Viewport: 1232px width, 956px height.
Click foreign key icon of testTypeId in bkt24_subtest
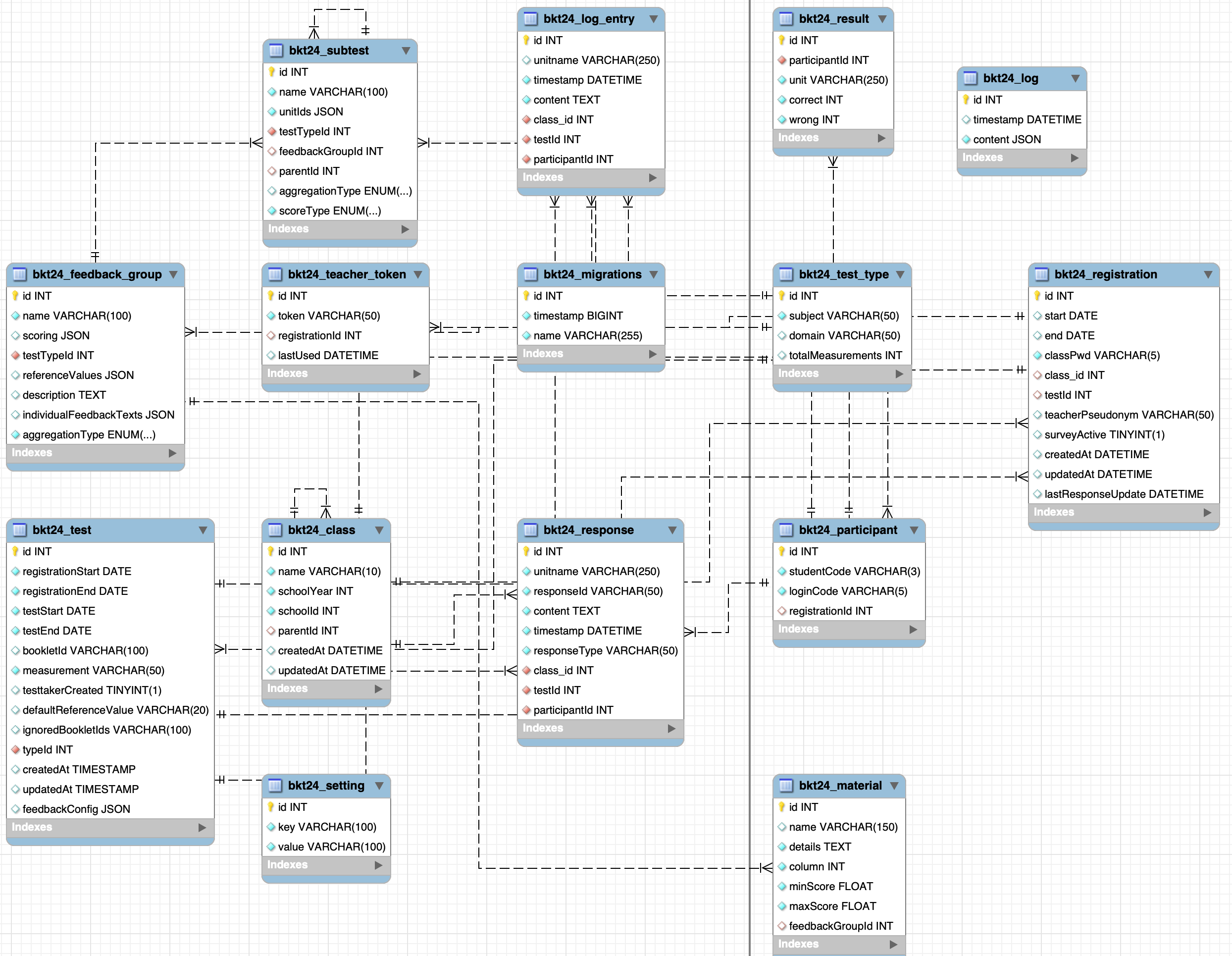271,131
